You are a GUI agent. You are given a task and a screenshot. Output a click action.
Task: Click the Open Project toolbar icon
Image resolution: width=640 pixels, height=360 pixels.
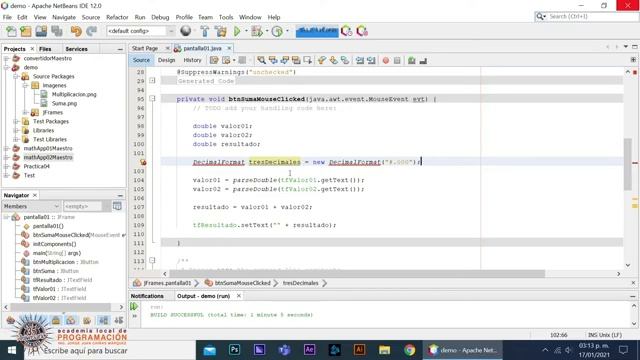[41, 31]
